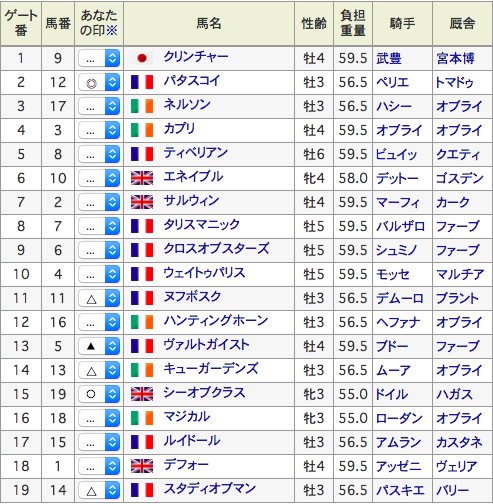Click the Irish flag beside マジカル
Viewport: 493px width, 504px height.
142,418
